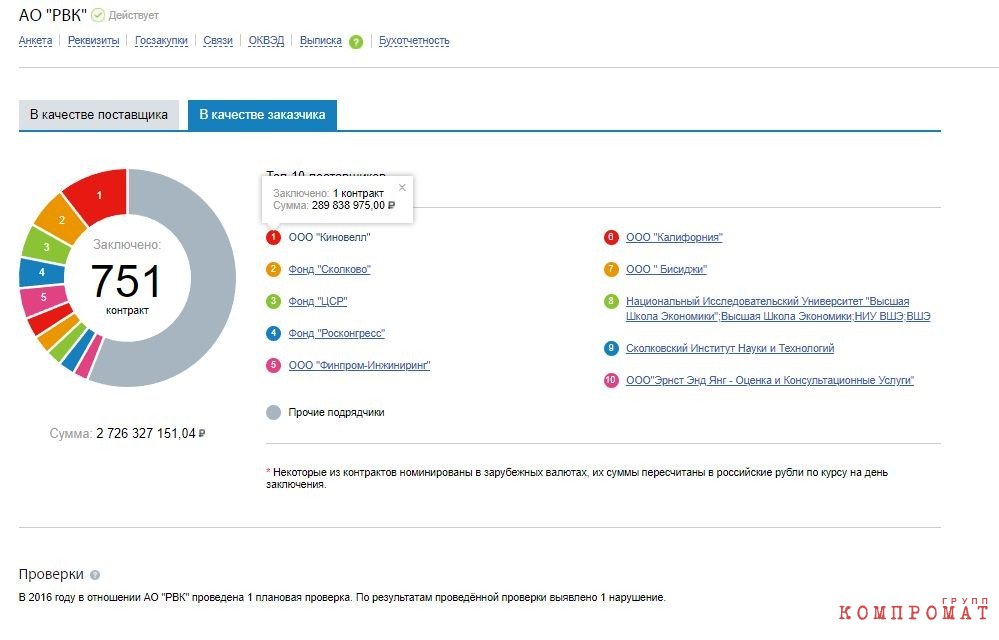Click Прочие подрядчики legend label
The image size is (999, 640).
(336, 413)
